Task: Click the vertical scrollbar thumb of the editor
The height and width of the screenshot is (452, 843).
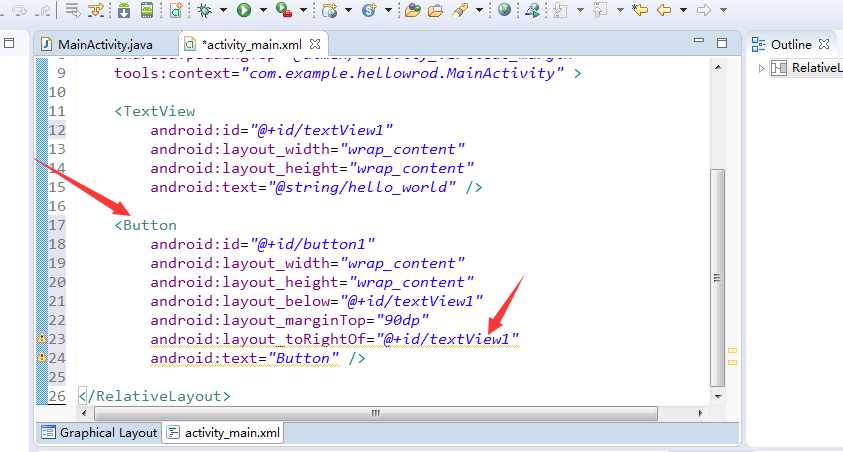Action: click(717, 278)
